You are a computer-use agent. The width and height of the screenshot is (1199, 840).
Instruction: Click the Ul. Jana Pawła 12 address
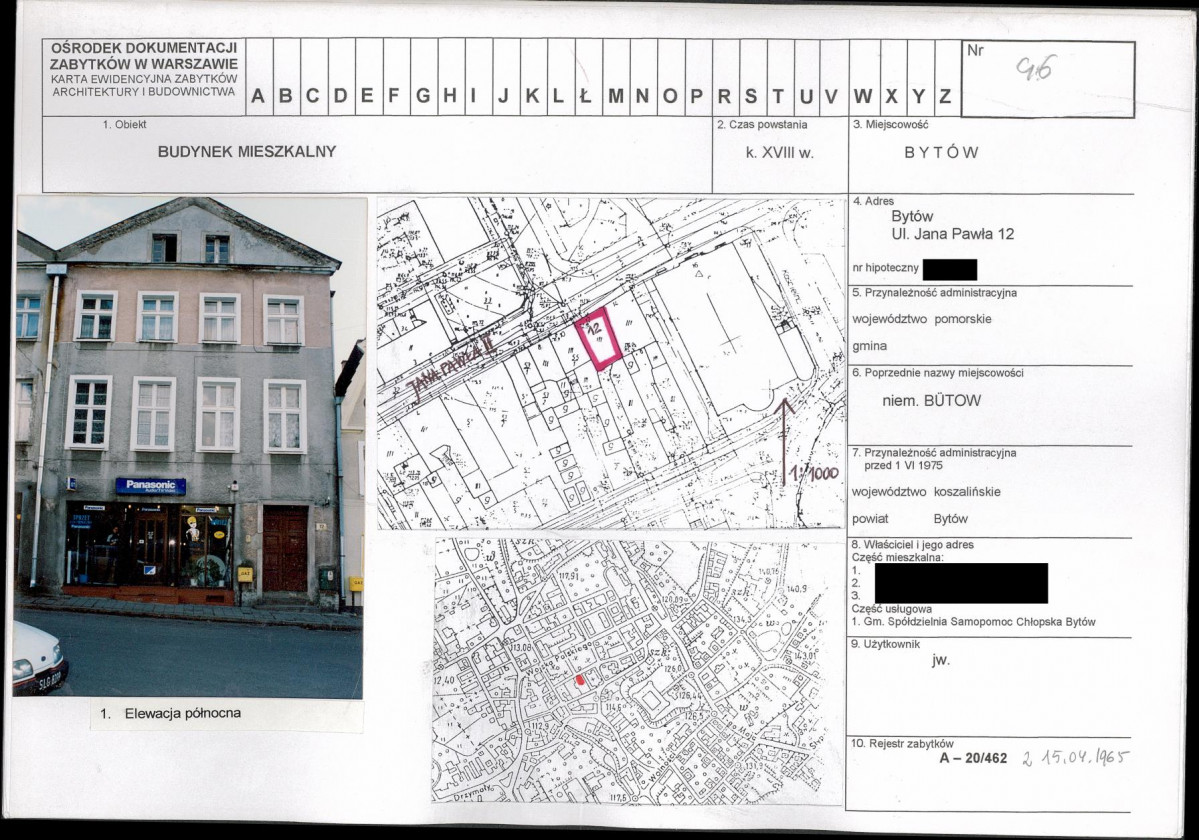pyautogui.click(x=953, y=235)
